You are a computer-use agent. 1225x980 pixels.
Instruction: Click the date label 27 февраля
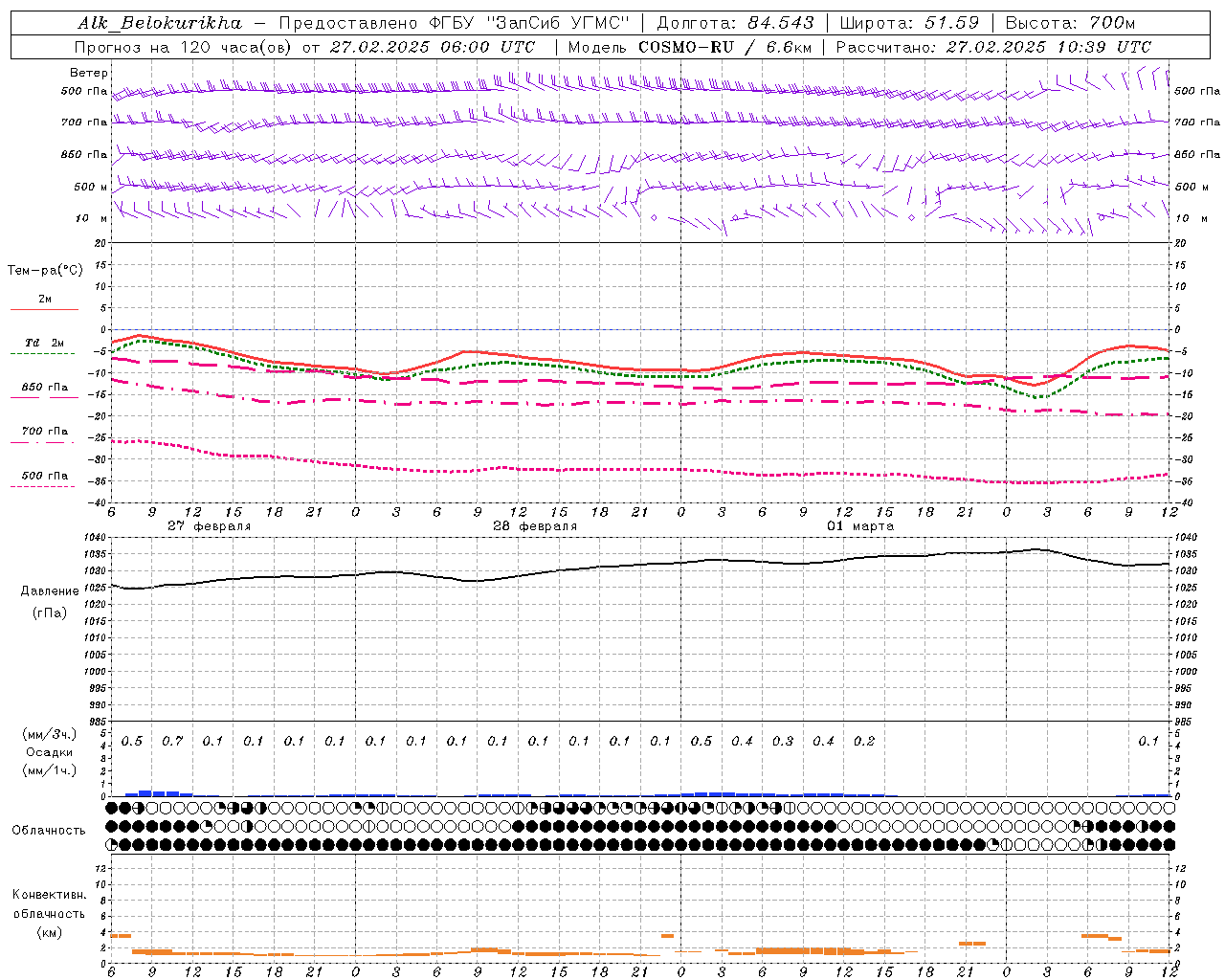pyautogui.click(x=210, y=526)
